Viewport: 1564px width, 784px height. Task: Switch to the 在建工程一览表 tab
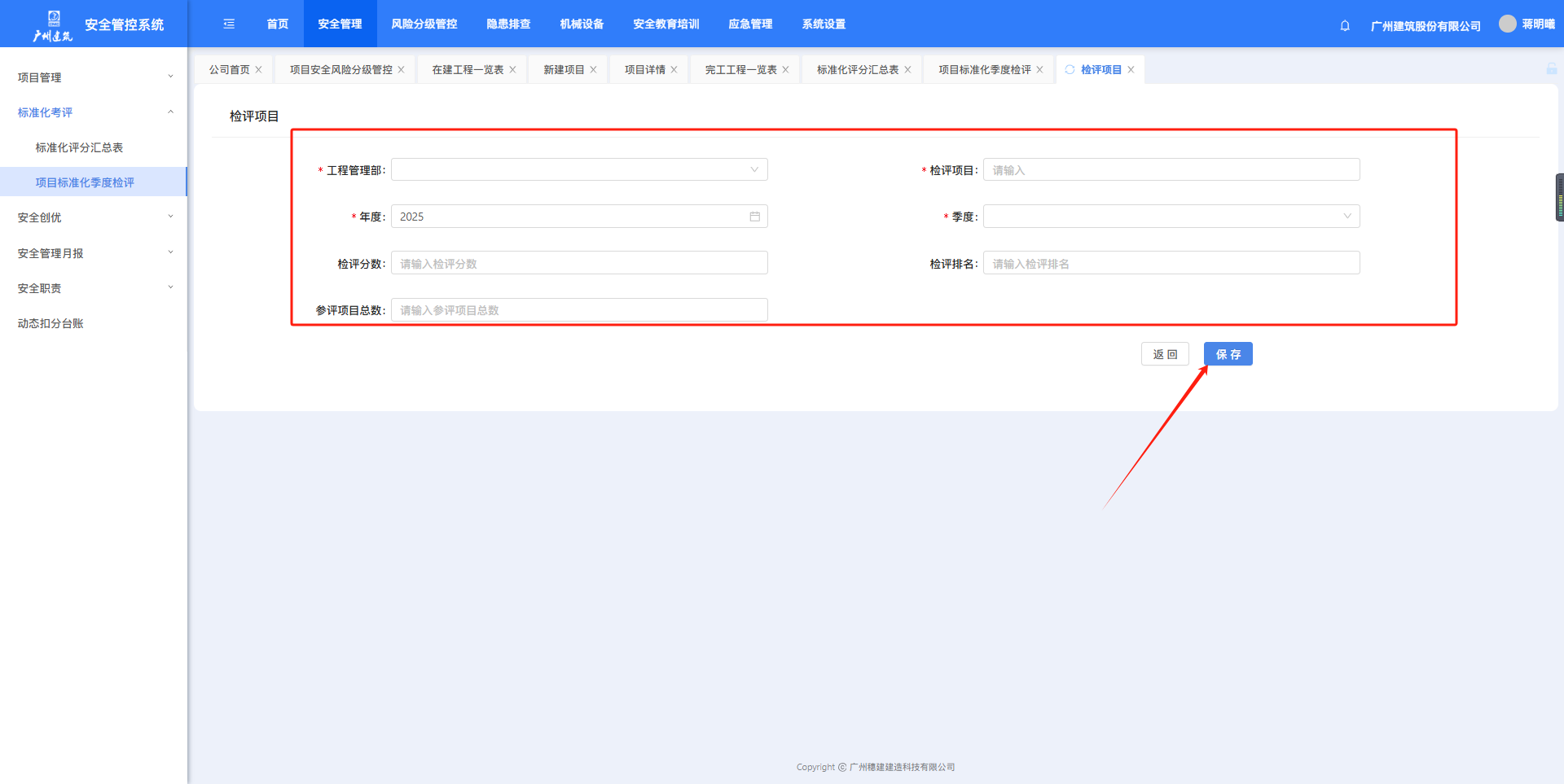[x=468, y=70]
